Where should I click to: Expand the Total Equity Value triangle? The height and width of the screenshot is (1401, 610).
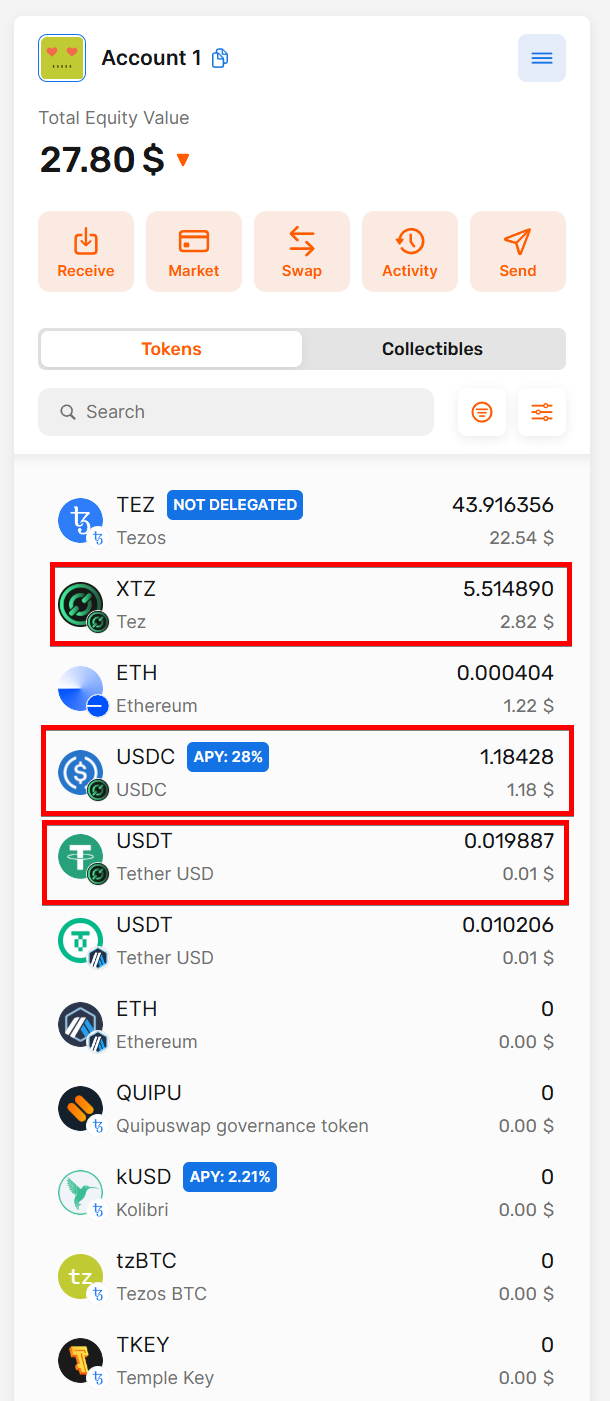click(x=183, y=160)
